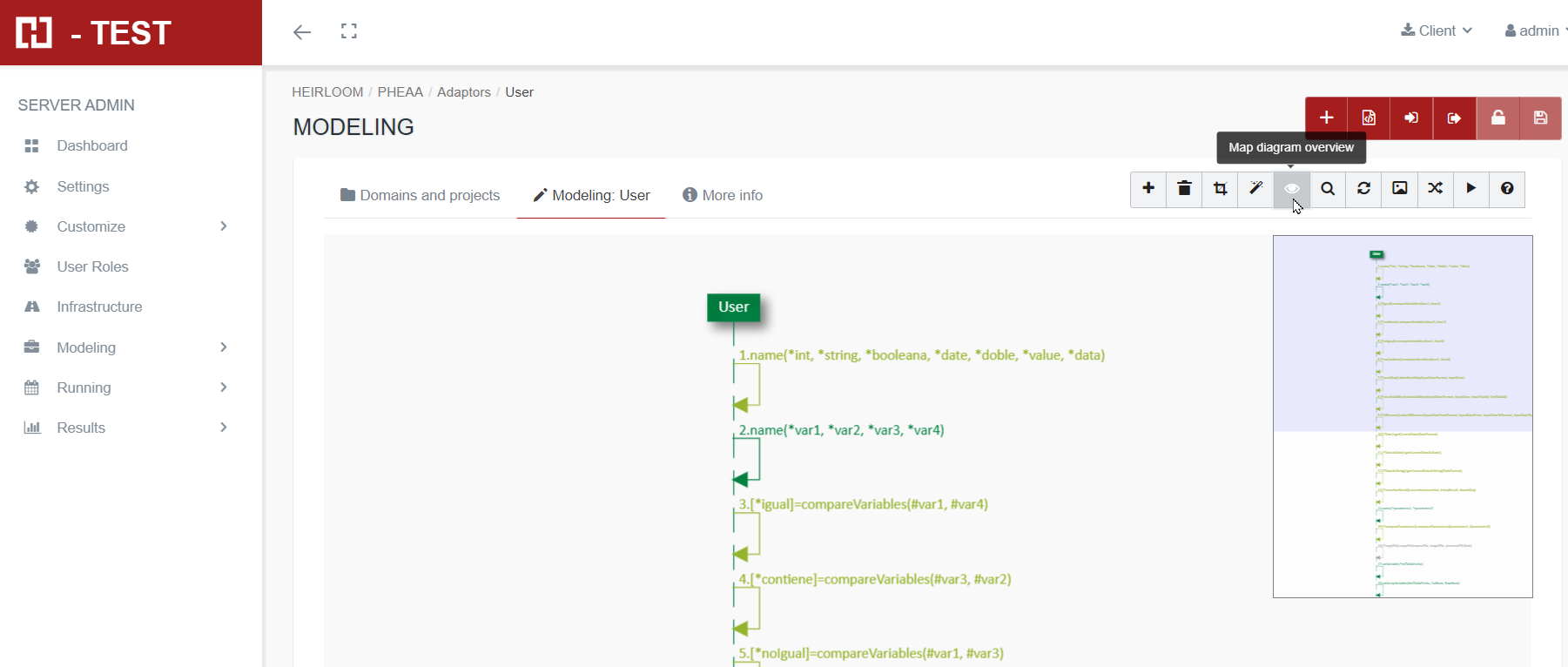The width and height of the screenshot is (1568, 667).
Task: Click the magnifier search icon
Action: click(x=1328, y=189)
